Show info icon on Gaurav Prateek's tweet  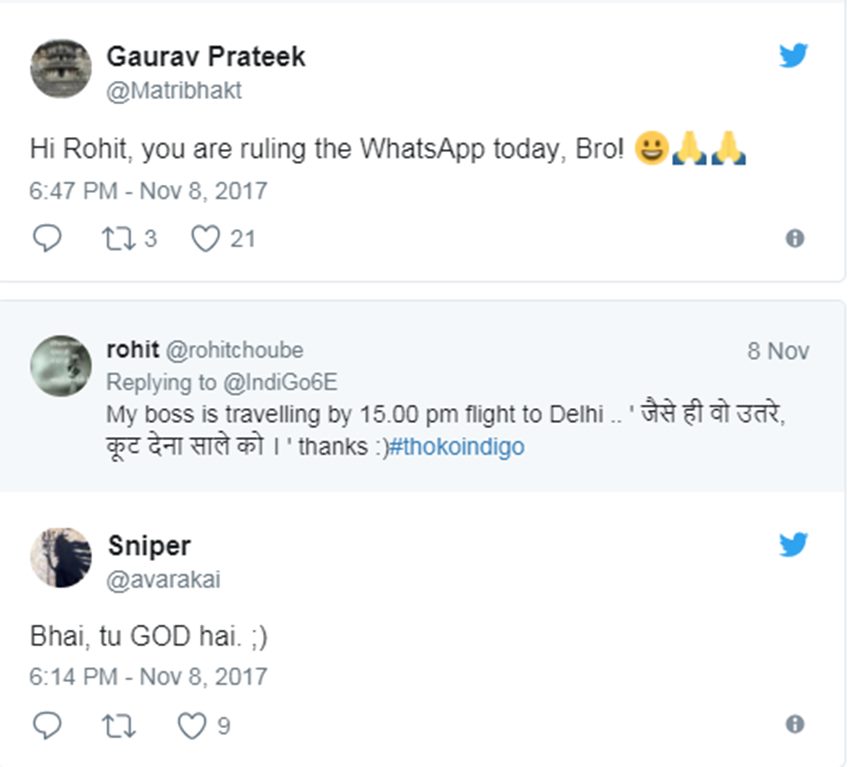click(x=795, y=239)
